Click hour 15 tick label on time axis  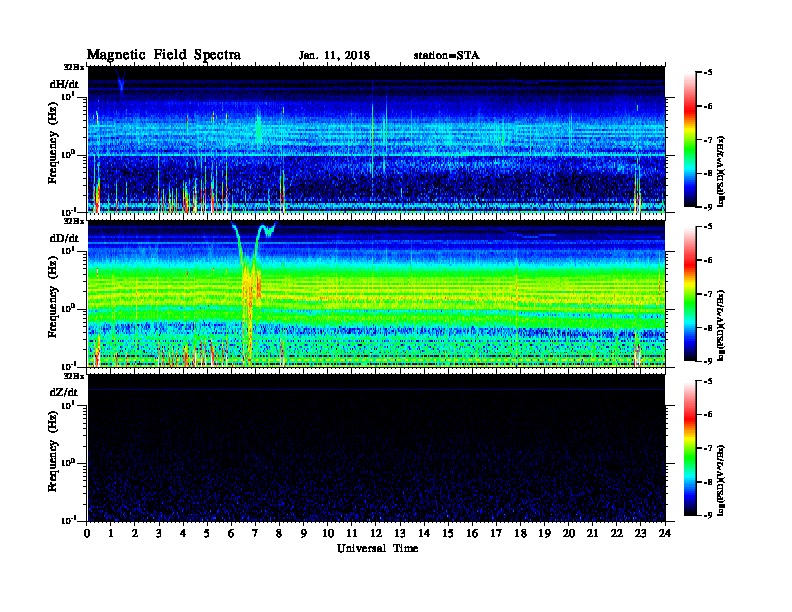click(448, 534)
